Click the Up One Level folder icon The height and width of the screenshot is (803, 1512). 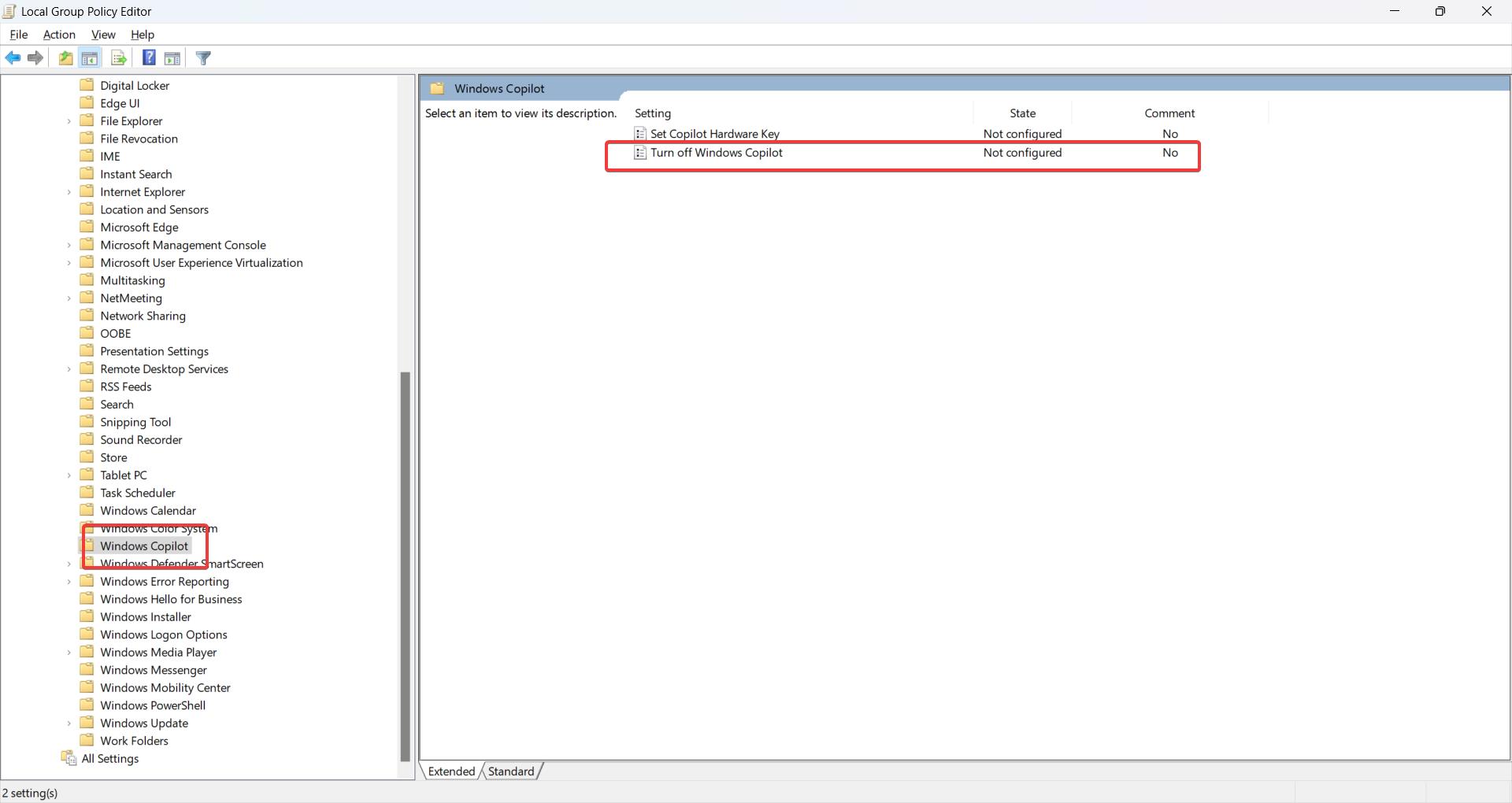coord(66,58)
